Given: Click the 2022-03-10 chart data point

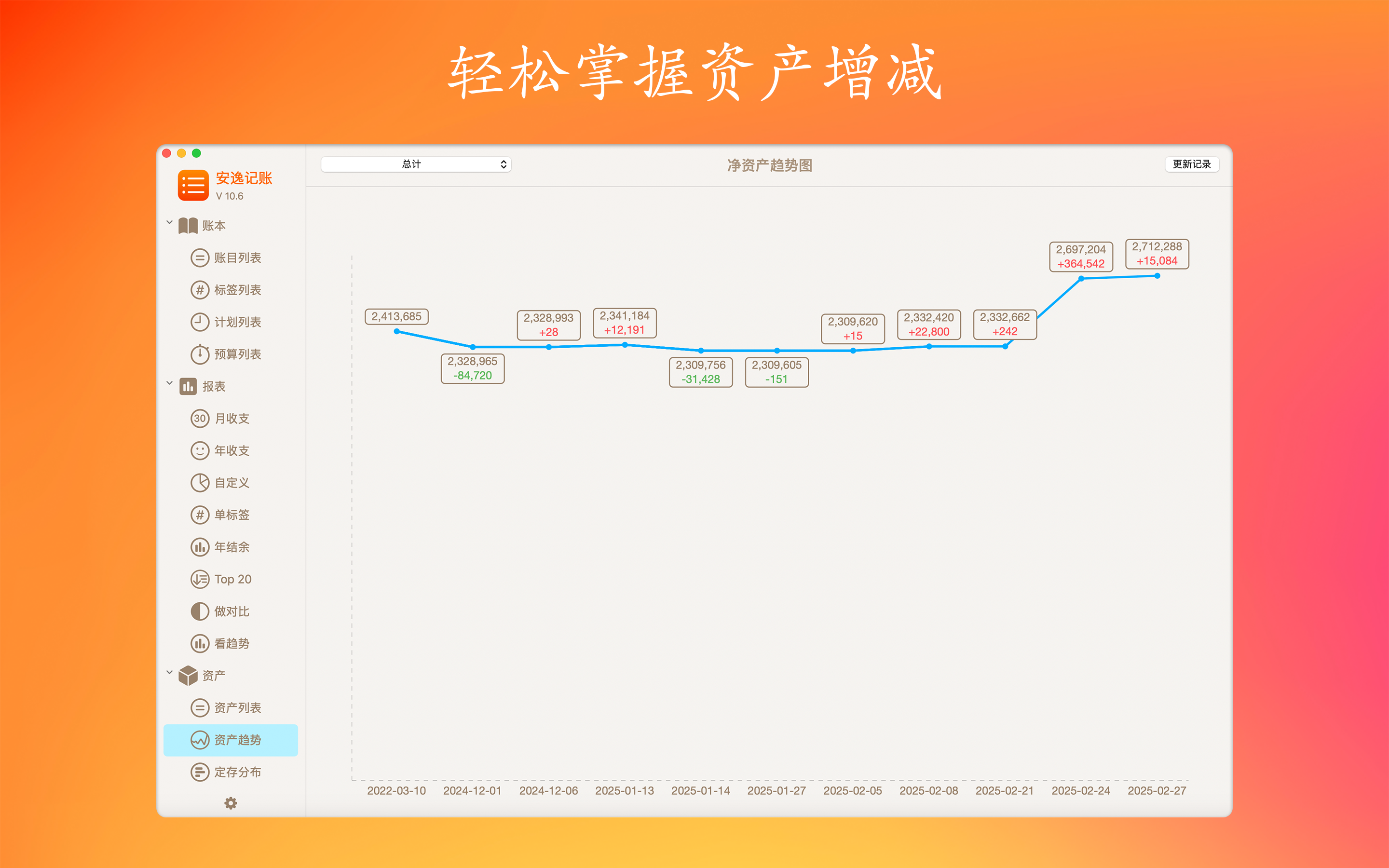Looking at the screenshot, I should (396, 331).
